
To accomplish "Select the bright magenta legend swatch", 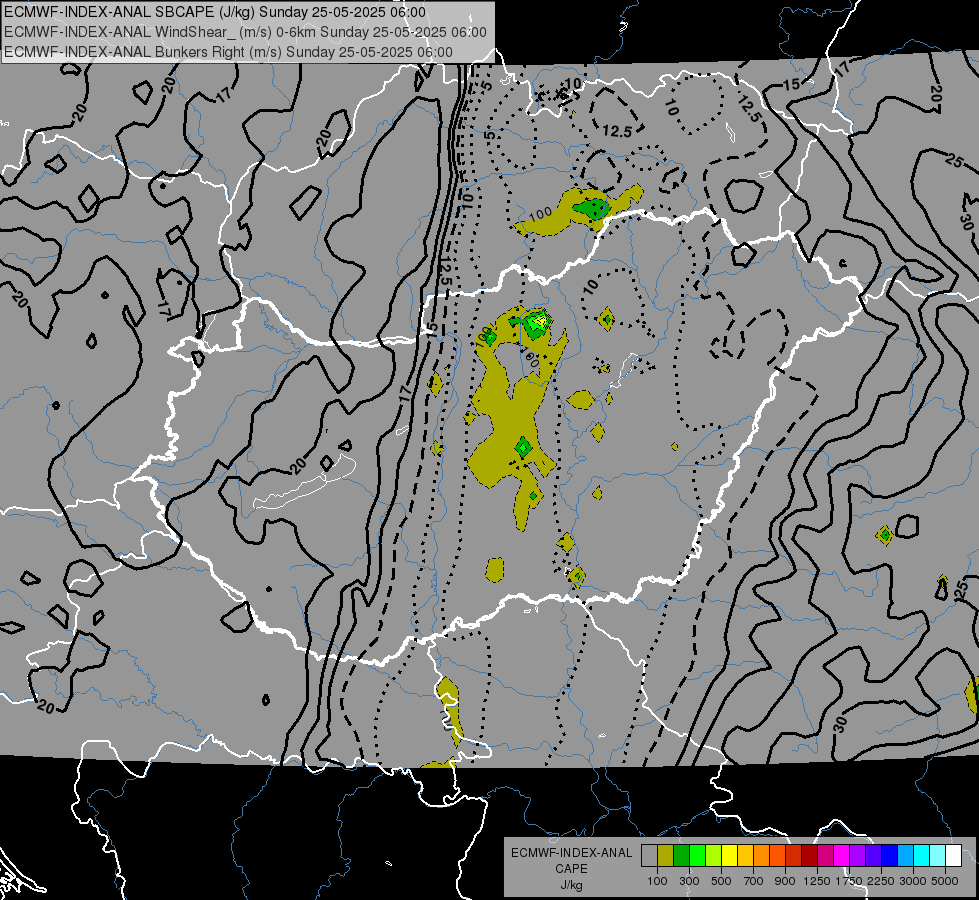I will [x=842, y=855].
